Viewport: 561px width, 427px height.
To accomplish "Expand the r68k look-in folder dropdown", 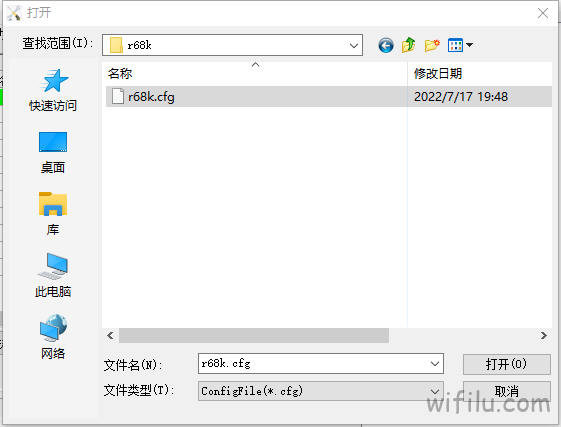I will pyautogui.click(x=353, y=45).
